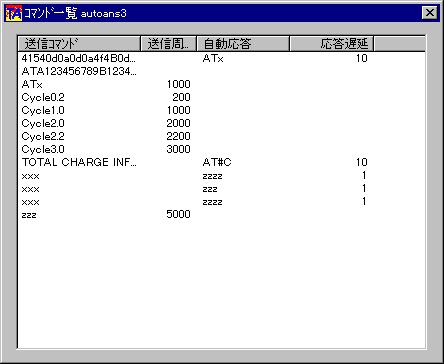
Task: Sort by 応答遅延 column header
Action: [x=331, y=44]
